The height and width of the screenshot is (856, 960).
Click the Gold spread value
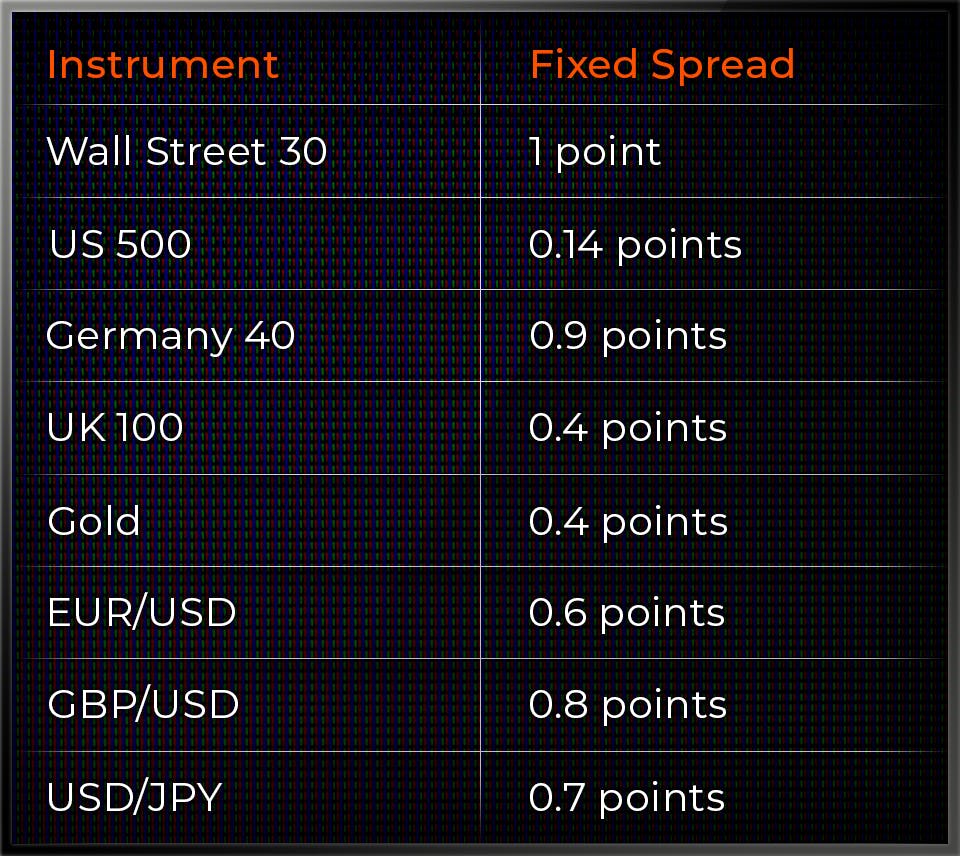pyautogui.click(x=628, y=521)
